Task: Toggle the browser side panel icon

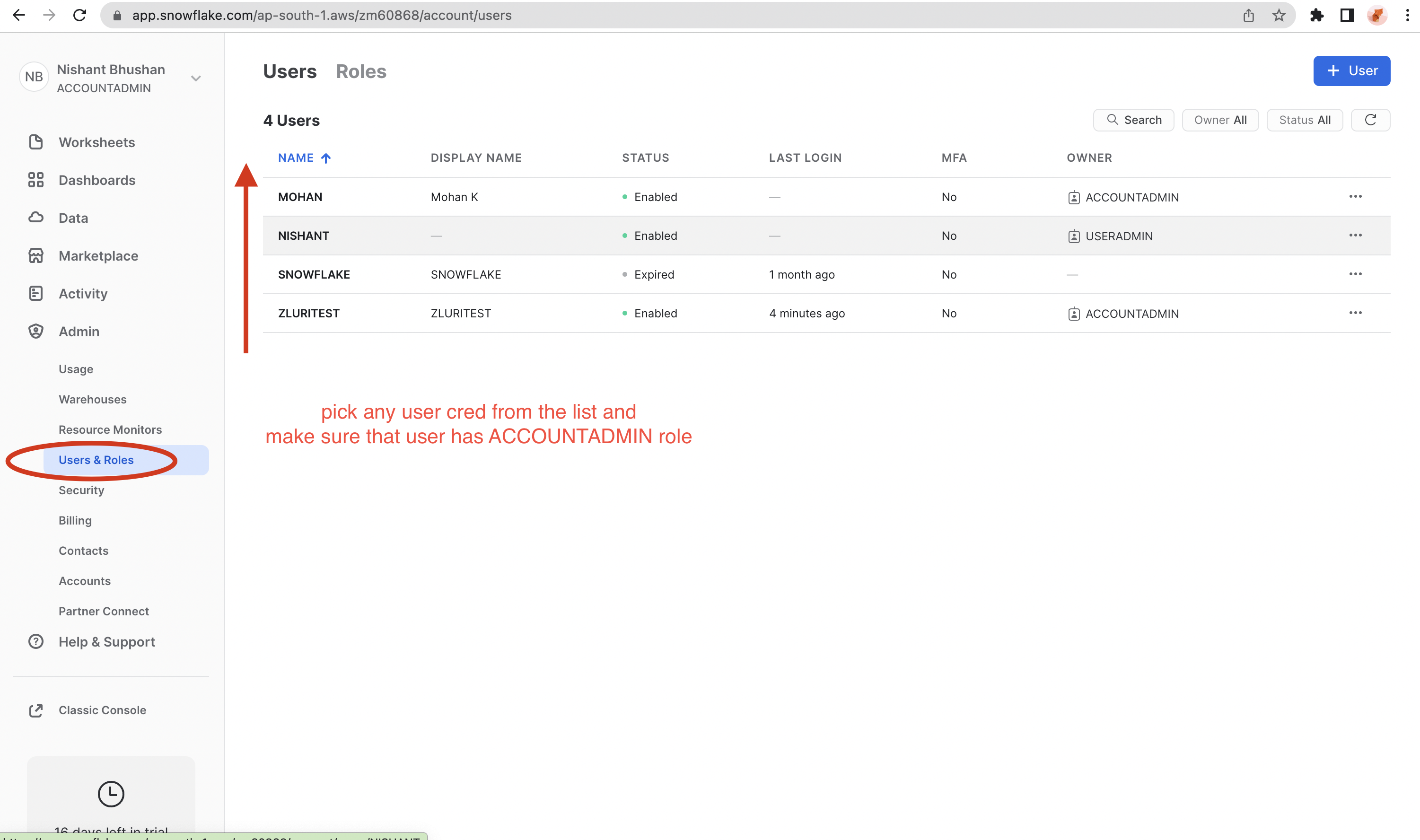Action: (1347, 15)
